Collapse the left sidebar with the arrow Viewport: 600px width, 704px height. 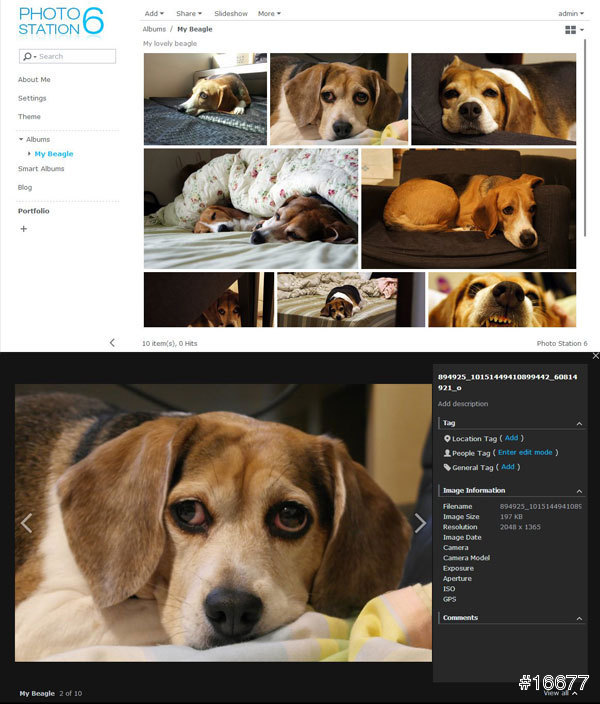pyautogui.click(x=112, y=342)
